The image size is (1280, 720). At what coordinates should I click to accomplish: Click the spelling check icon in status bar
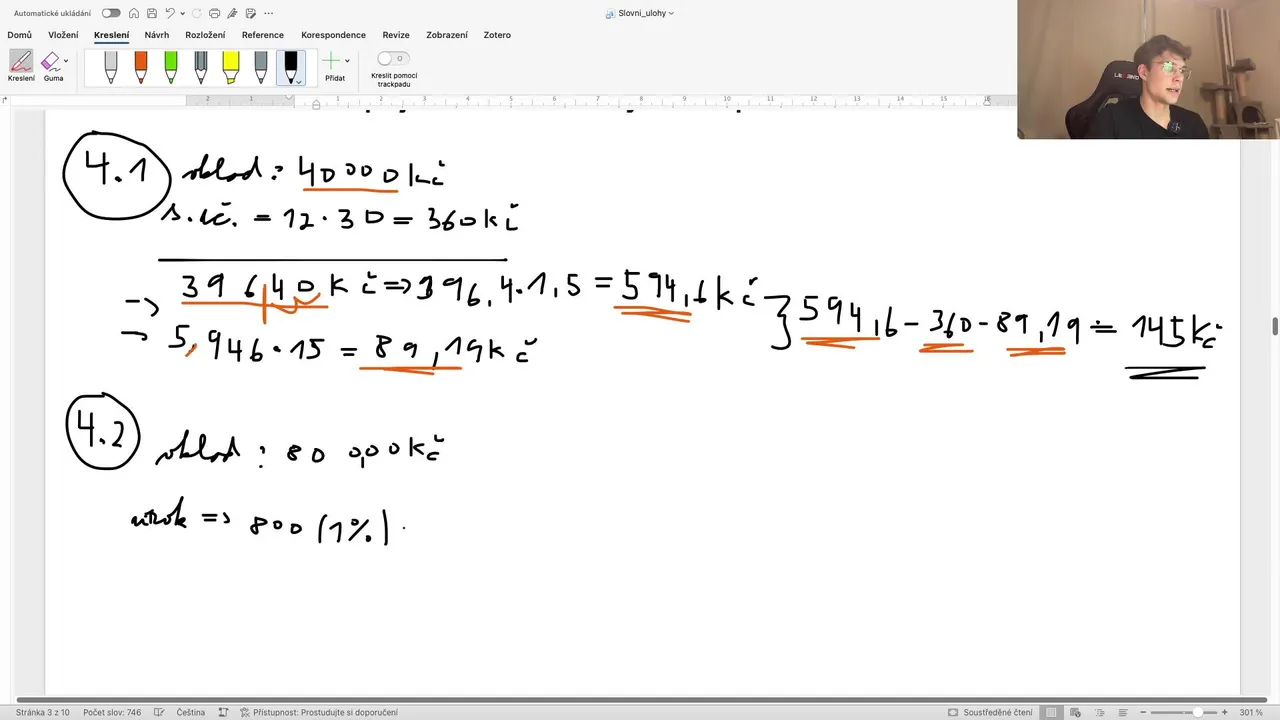pos(158,712)
